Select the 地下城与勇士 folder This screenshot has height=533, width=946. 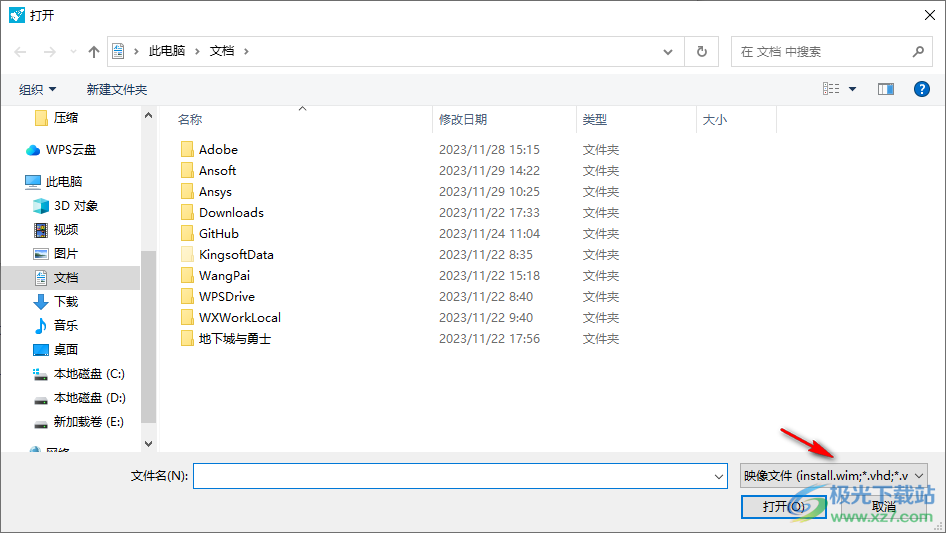(x=235, y=339)
